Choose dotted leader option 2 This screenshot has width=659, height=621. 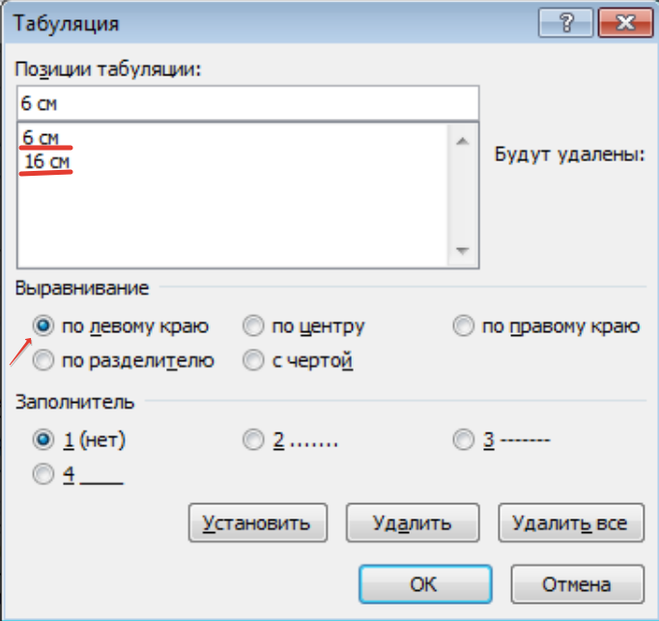253,440
